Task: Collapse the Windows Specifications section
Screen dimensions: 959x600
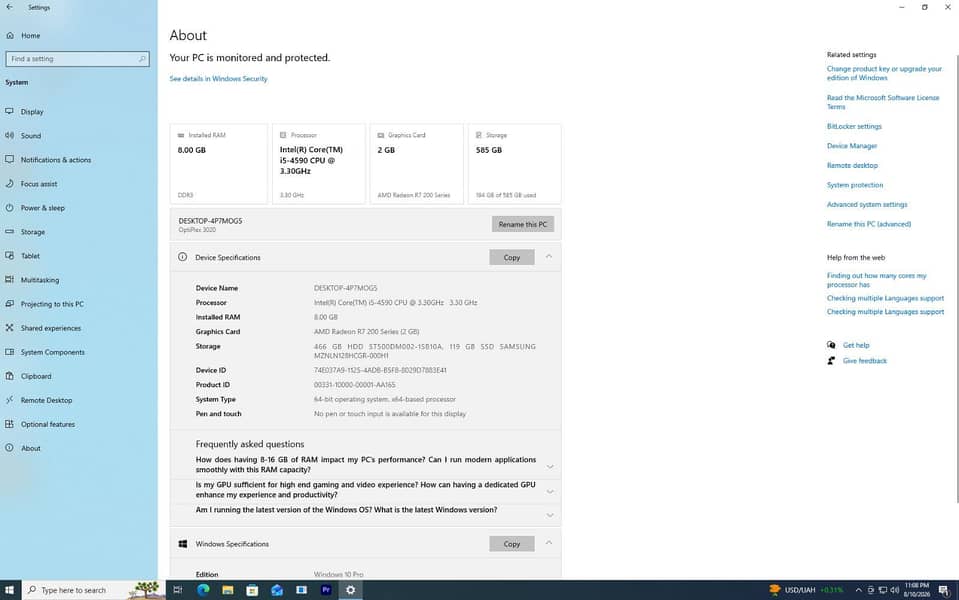Action: (549, 543)
